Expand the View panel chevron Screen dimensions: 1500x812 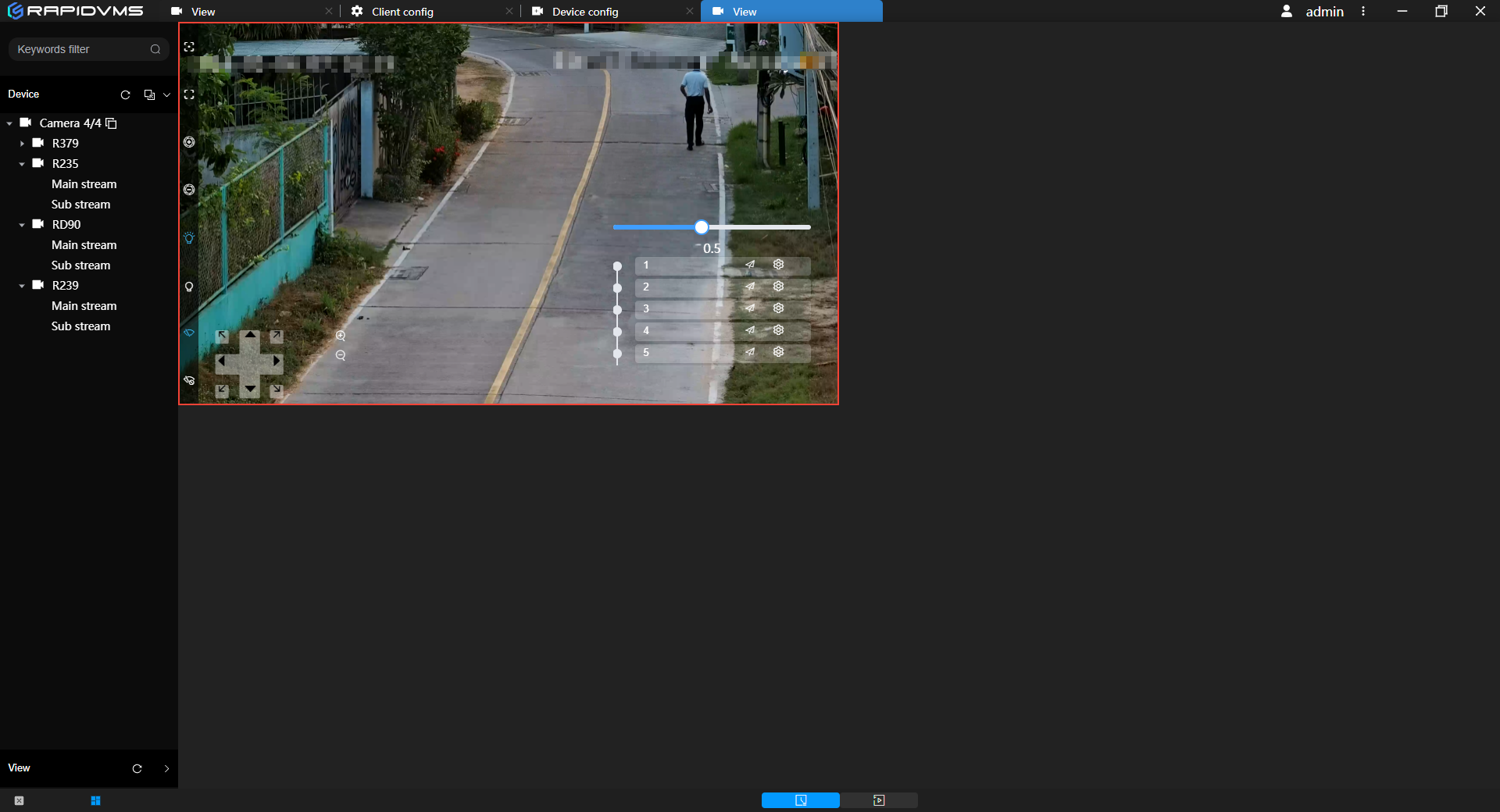pyautogui.click(x=166, y=768)
